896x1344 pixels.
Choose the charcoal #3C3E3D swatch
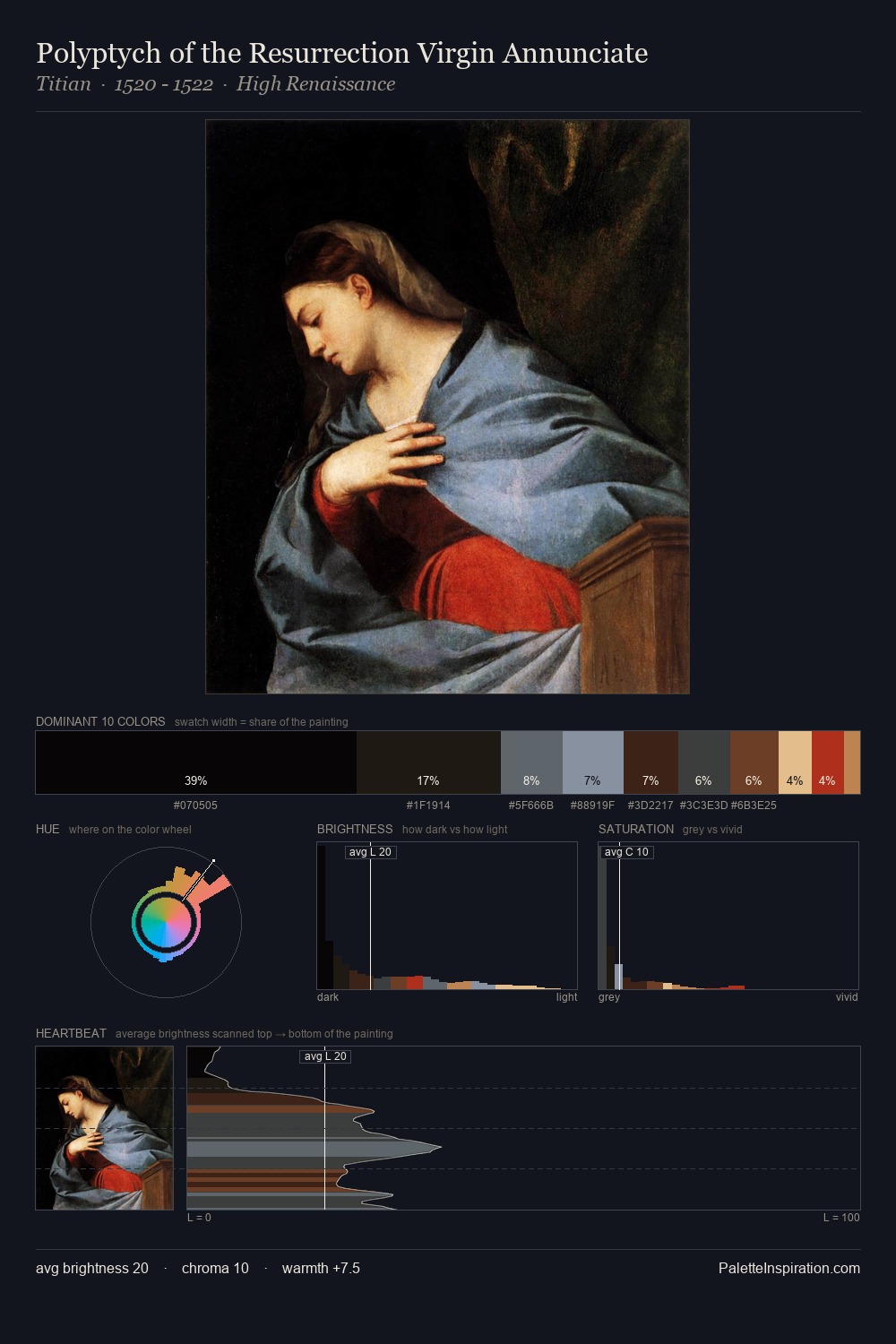(x=704, y=762)
